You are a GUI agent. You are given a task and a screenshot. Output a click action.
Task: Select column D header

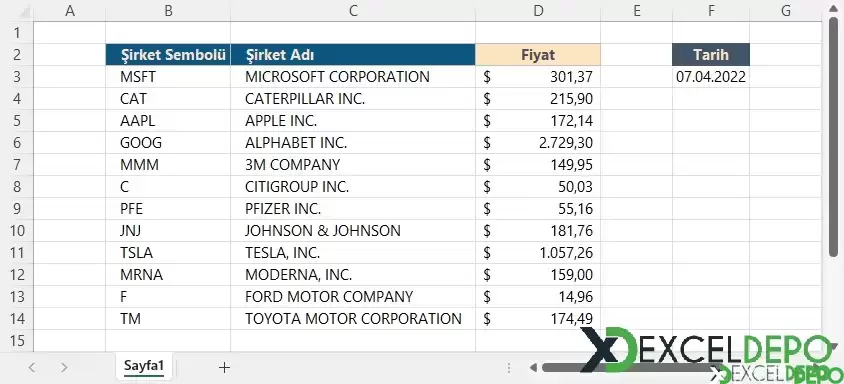(538, 11)
